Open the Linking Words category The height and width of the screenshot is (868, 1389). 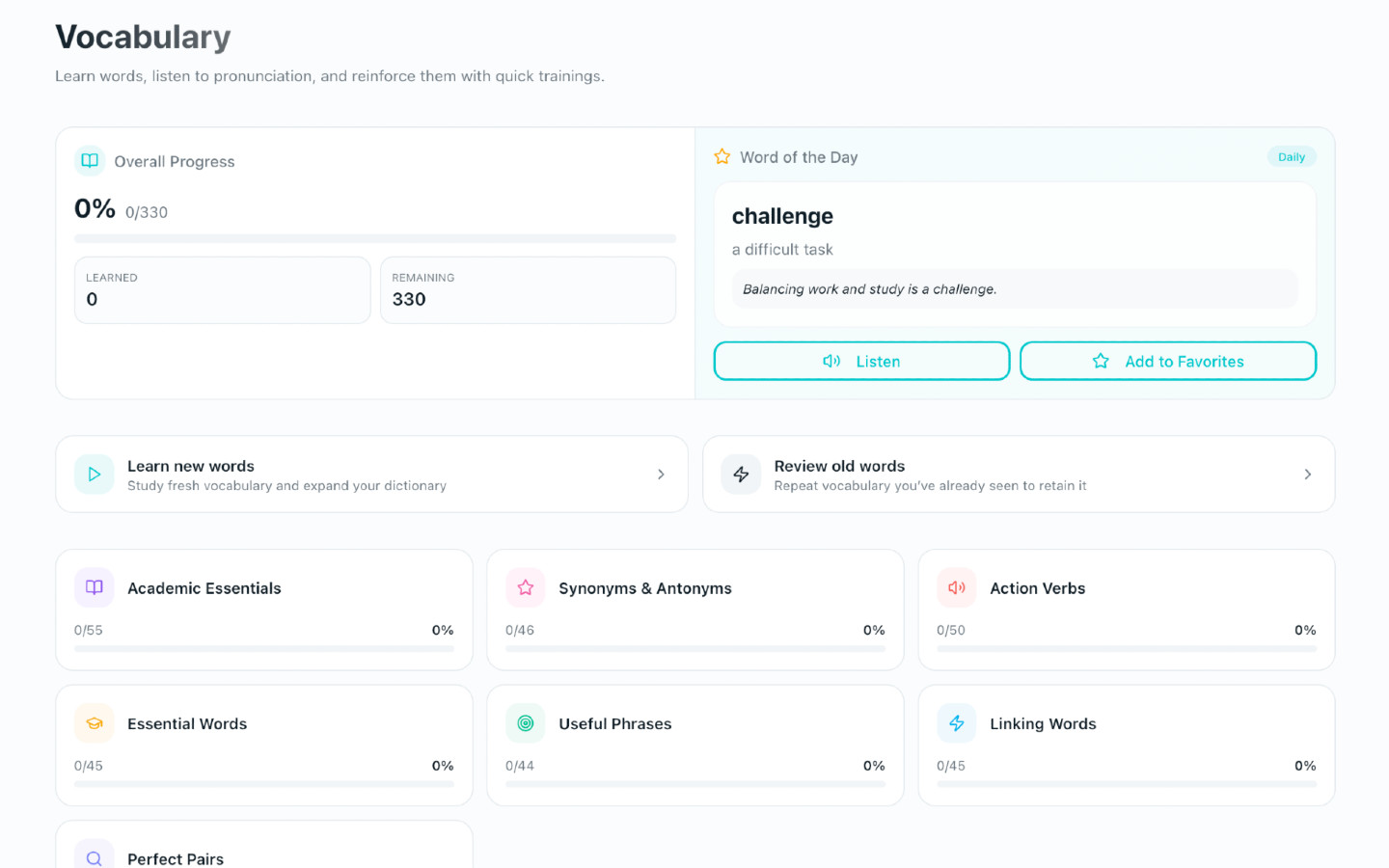click(1127, 746)
